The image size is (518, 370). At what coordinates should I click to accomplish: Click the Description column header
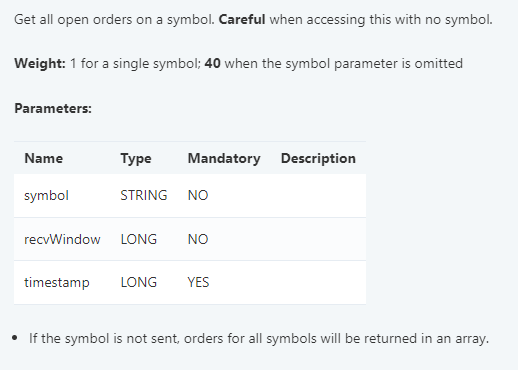[318, 158]
